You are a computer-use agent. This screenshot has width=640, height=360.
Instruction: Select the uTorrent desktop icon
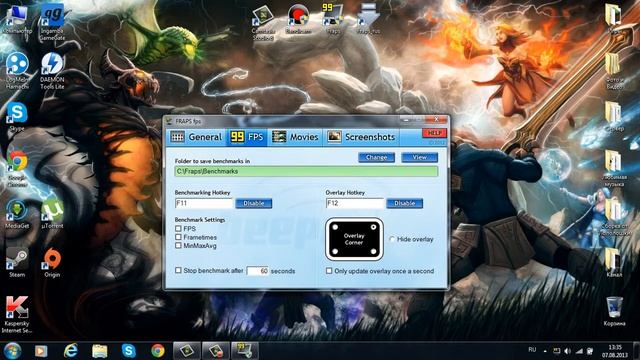click(52, 214)
